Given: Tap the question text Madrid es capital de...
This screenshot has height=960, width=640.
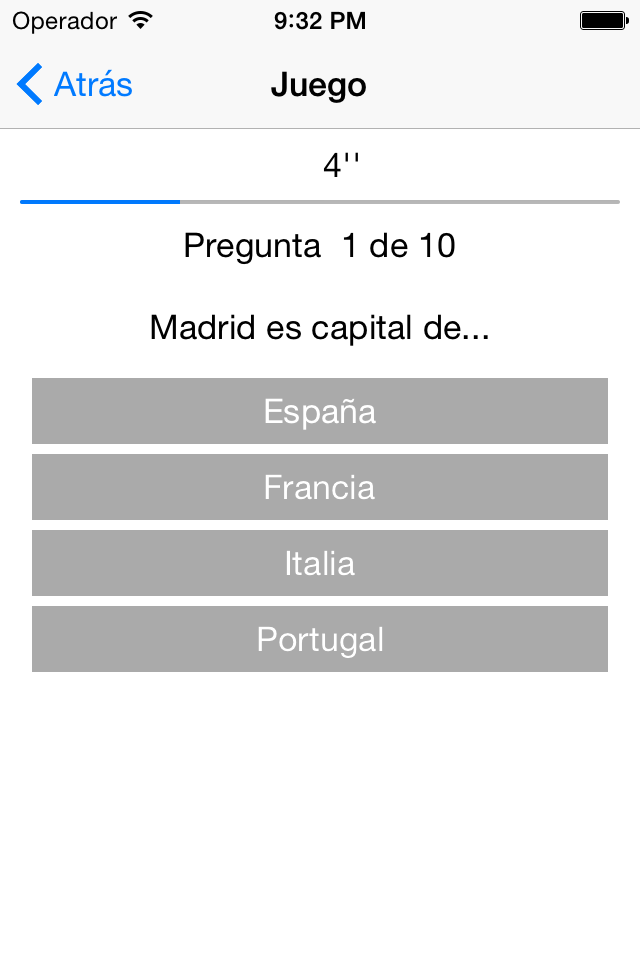Looking at the screenshot, I should pyautogui.click(x=320, y=328).
